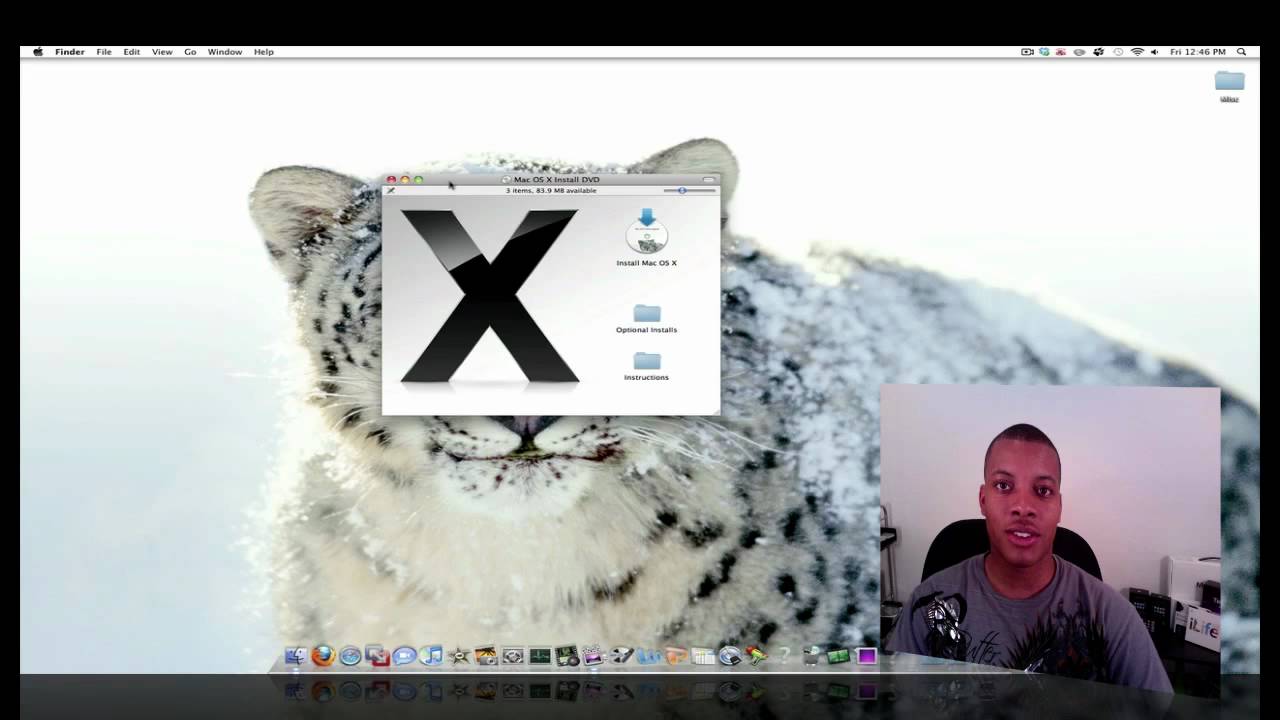
Task: Launch iPhoto from the Dock
Action: click(x=485, y=656)
